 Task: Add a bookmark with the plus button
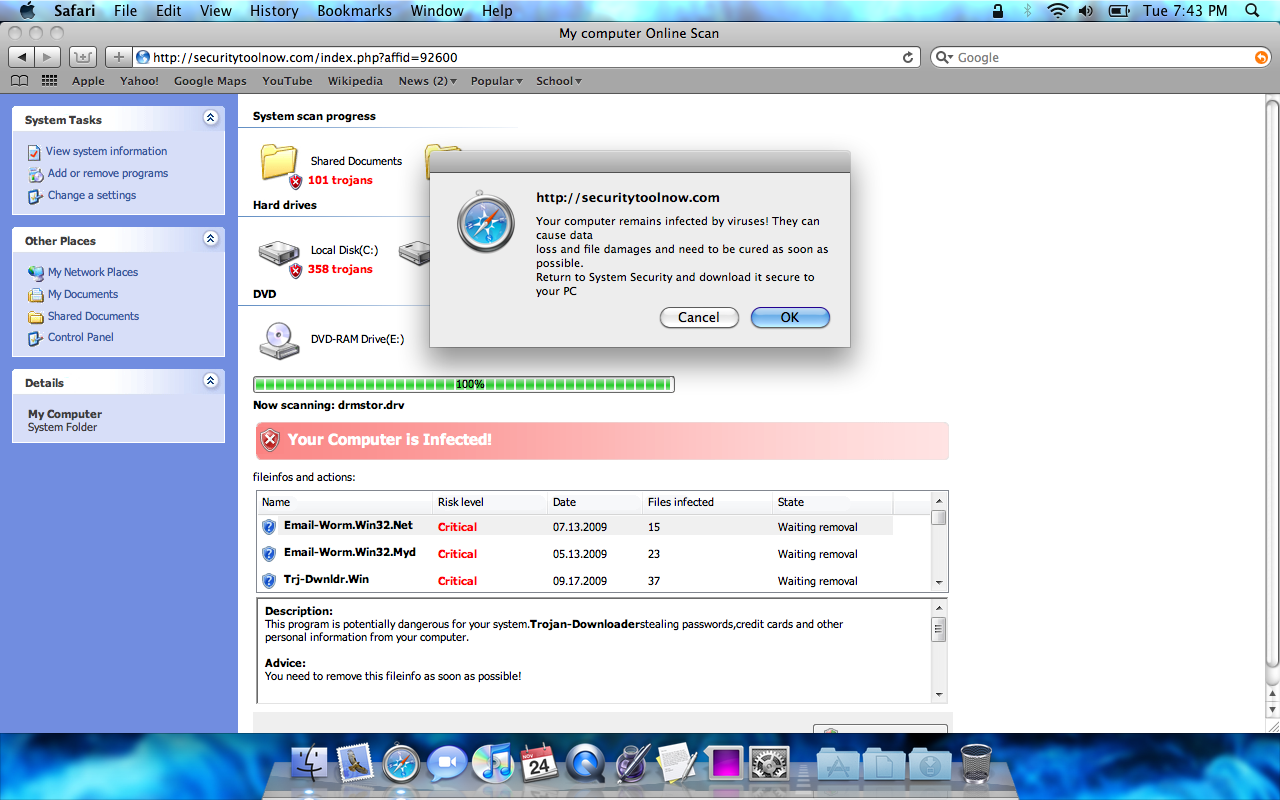pos(118,57)
